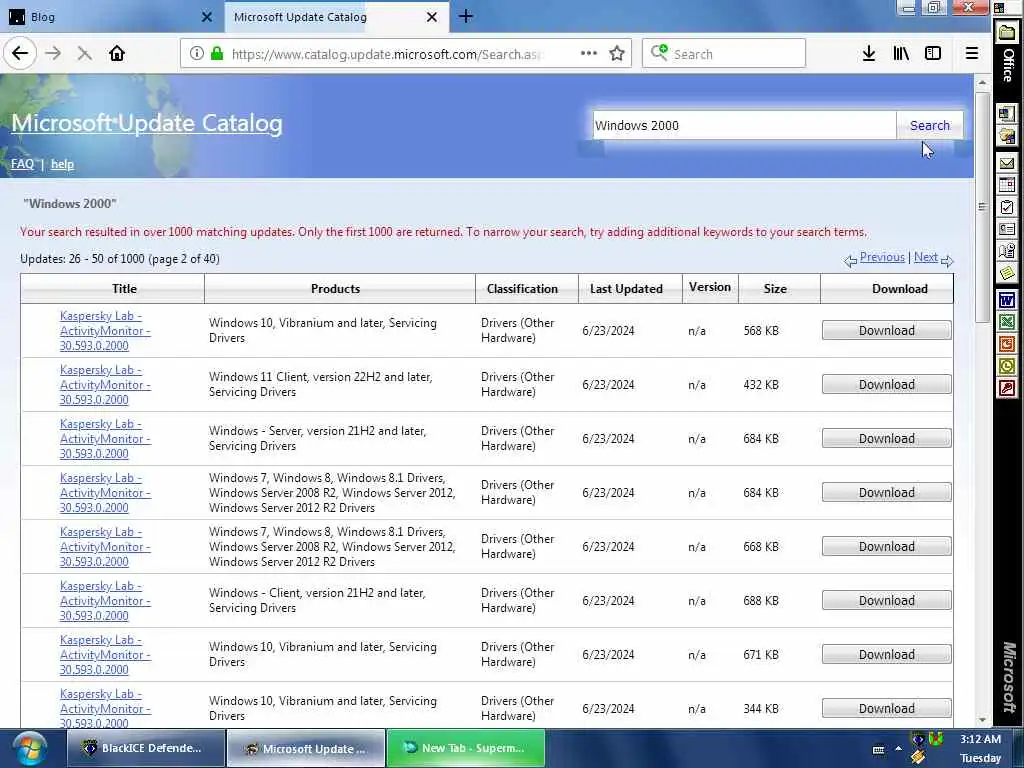Viewport: 1024px width, 768px height.
Task: Close the Blog tab
Action: [x=206, y=17]
